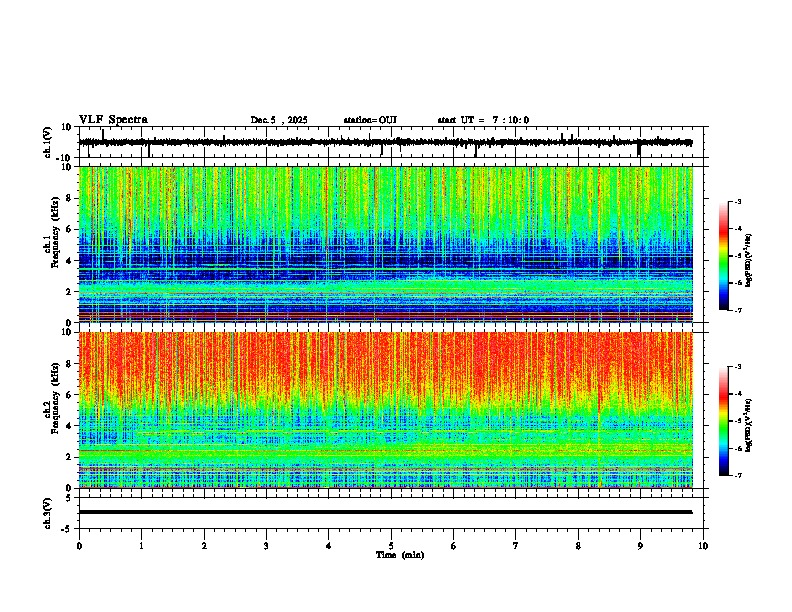792x612 pixels.
Task: Click the x-axis tick label "8"
Action: pyautogui.click(x=578, y=546)
